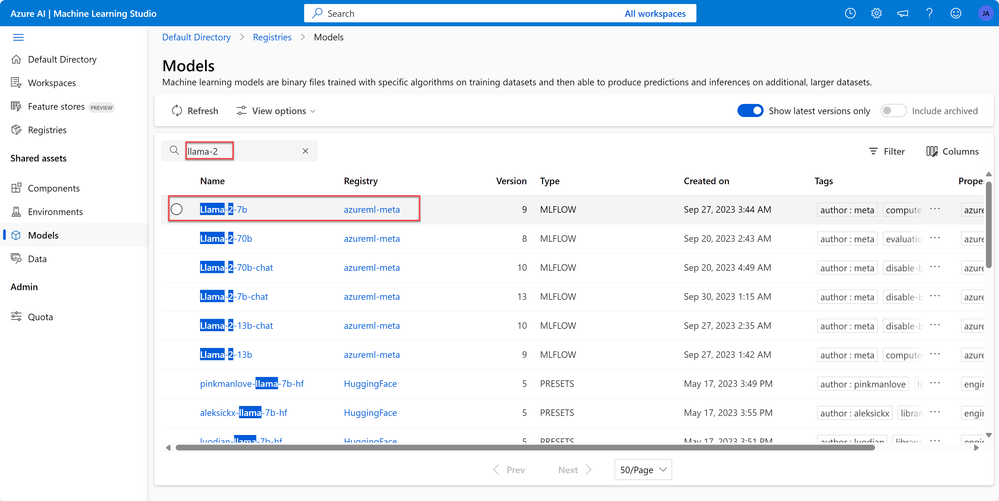The height and width of the screenshot is (501, 999).
Task: Click the megaphone announcements icon
Action: pyautogui.click(x=903, y=13)
